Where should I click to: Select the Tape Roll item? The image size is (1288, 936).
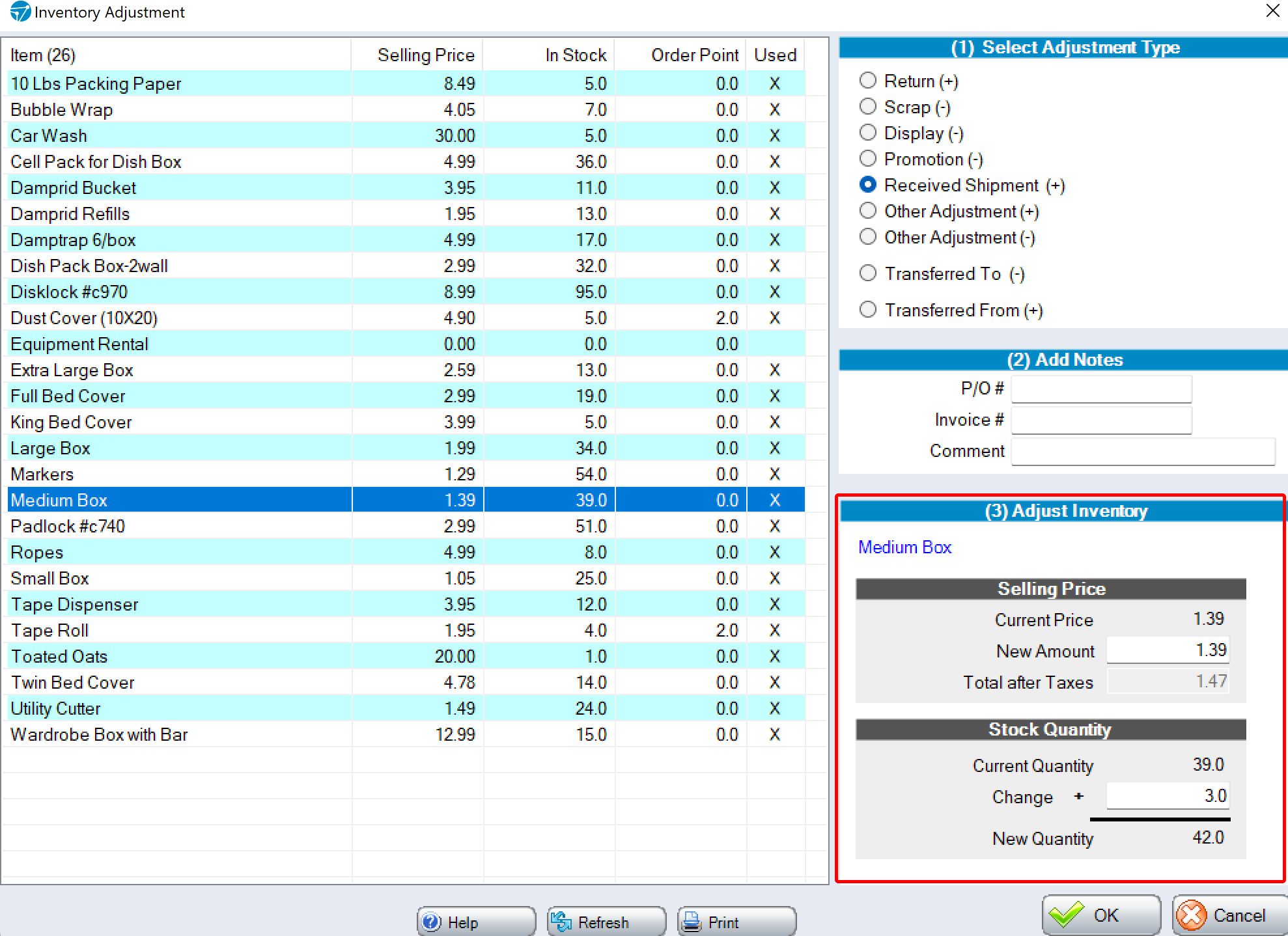pyautogui.click(x=406, y=630)
